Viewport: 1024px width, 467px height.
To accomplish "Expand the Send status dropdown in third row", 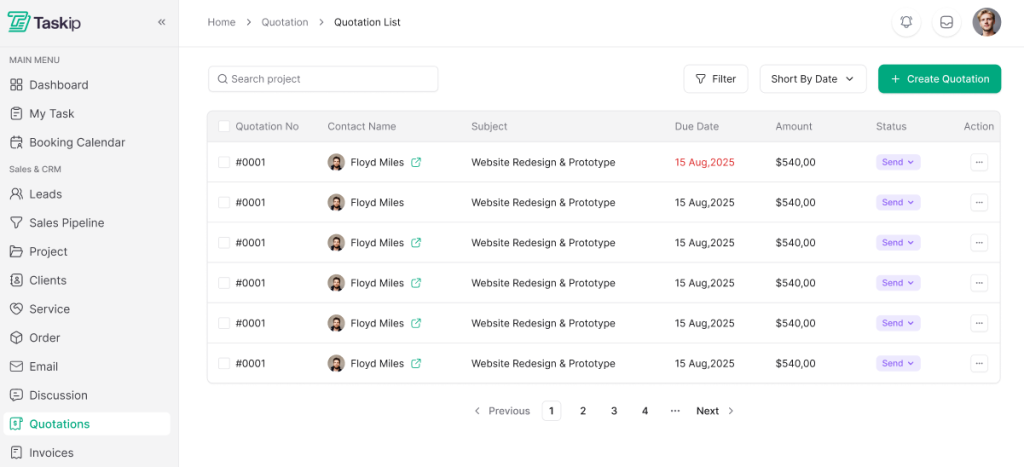I will pyautogui.click(x=898, y=243).
